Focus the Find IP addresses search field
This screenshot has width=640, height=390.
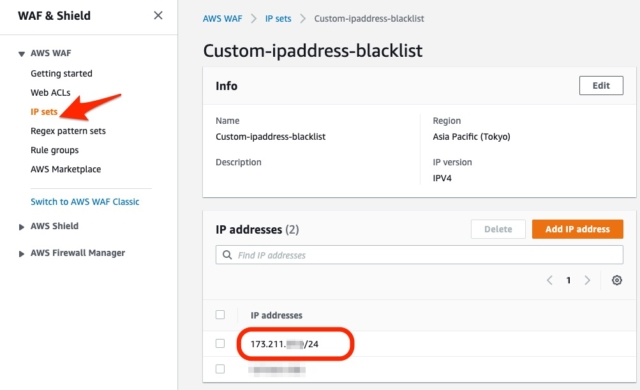[419, 255]
